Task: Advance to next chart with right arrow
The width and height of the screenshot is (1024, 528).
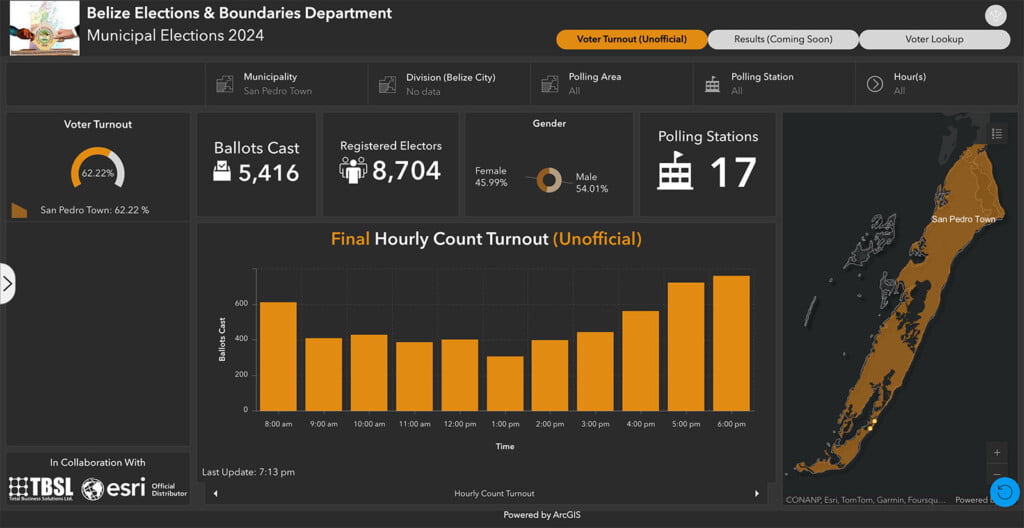Action: 757,493
